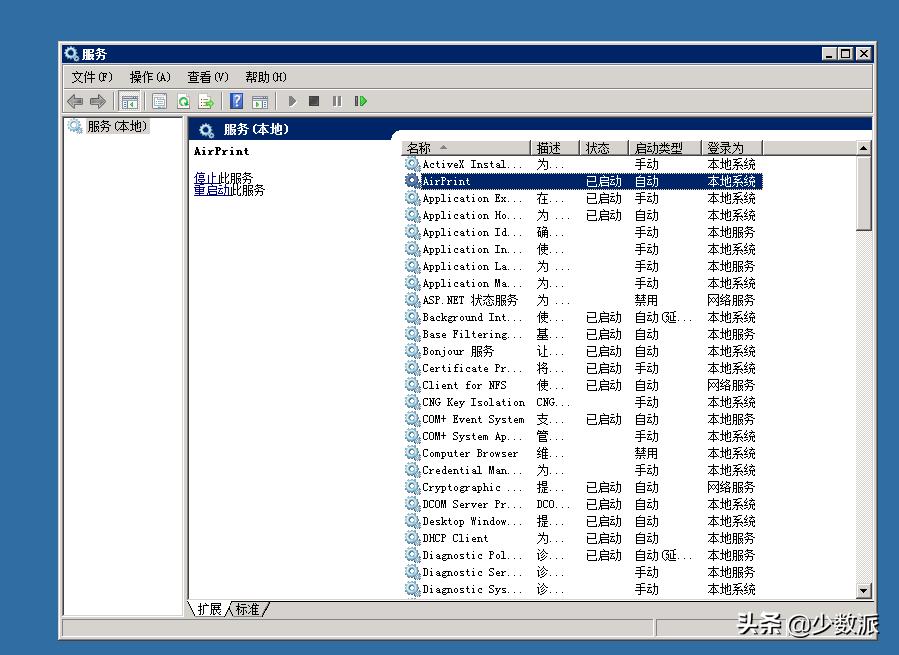Image resolution: width=899 pixels, height=655 pixels.
Task: 打开“查看(V)”菜单
Action: click(206, 76)
